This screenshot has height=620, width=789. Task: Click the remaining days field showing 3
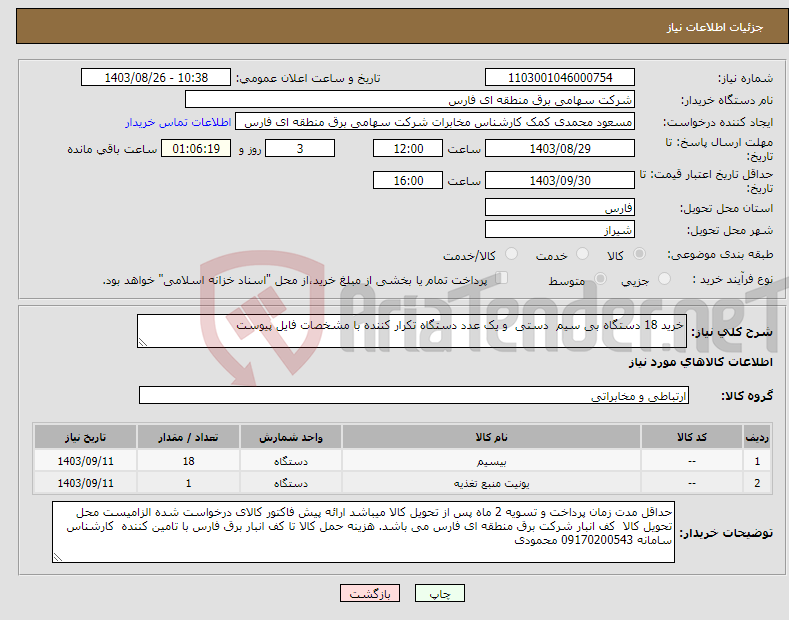(x=300, y=148)
